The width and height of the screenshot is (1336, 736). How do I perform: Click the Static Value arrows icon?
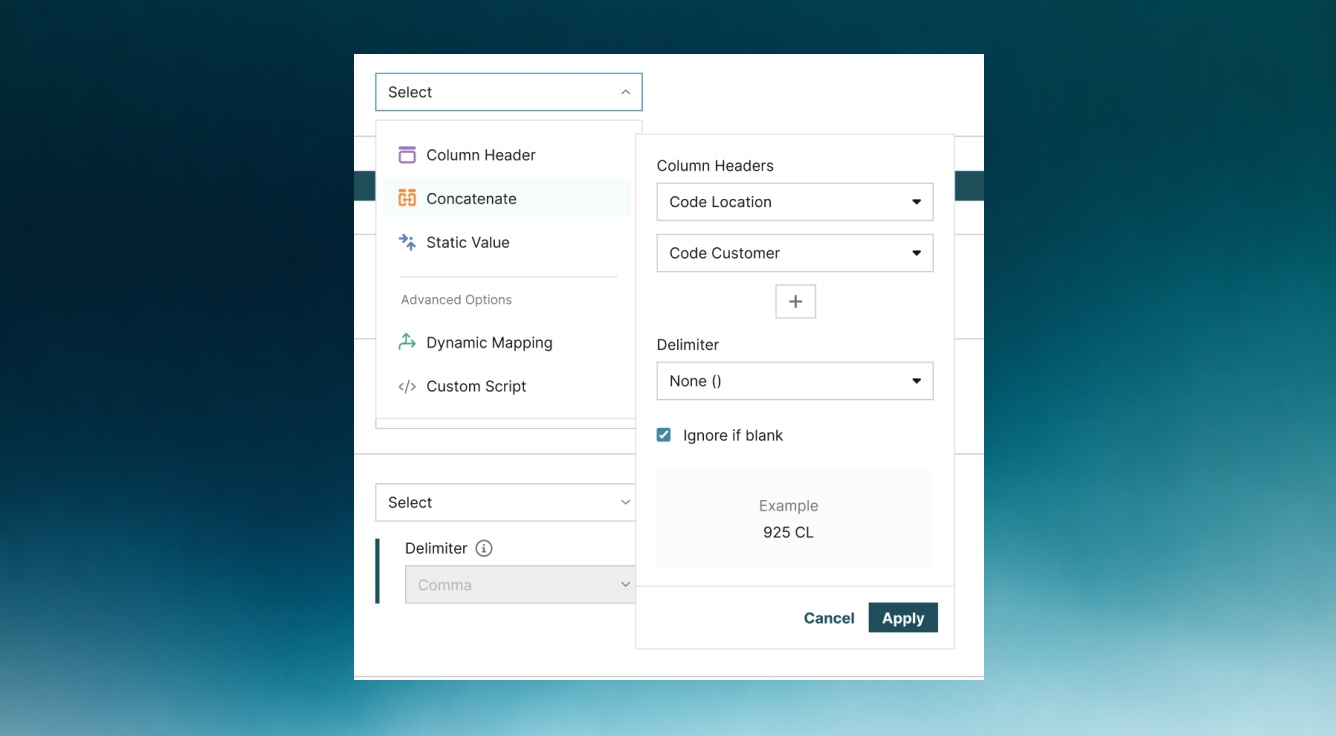(x=407, y=242)
